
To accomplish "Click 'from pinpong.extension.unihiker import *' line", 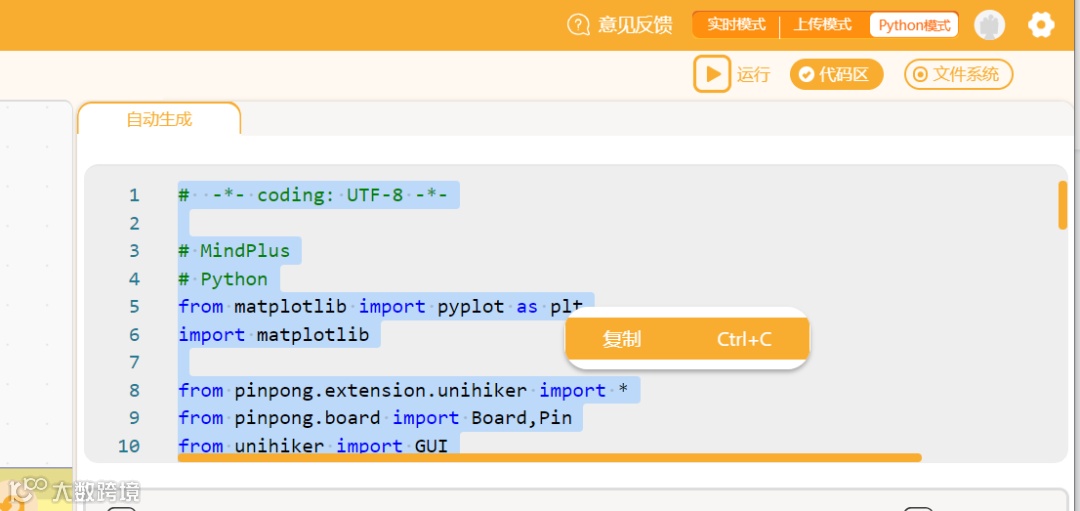I will coord(404,390).
